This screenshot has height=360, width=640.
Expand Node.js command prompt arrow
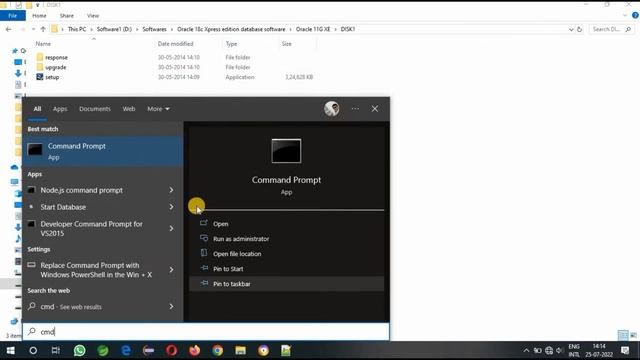pos(171,190)
